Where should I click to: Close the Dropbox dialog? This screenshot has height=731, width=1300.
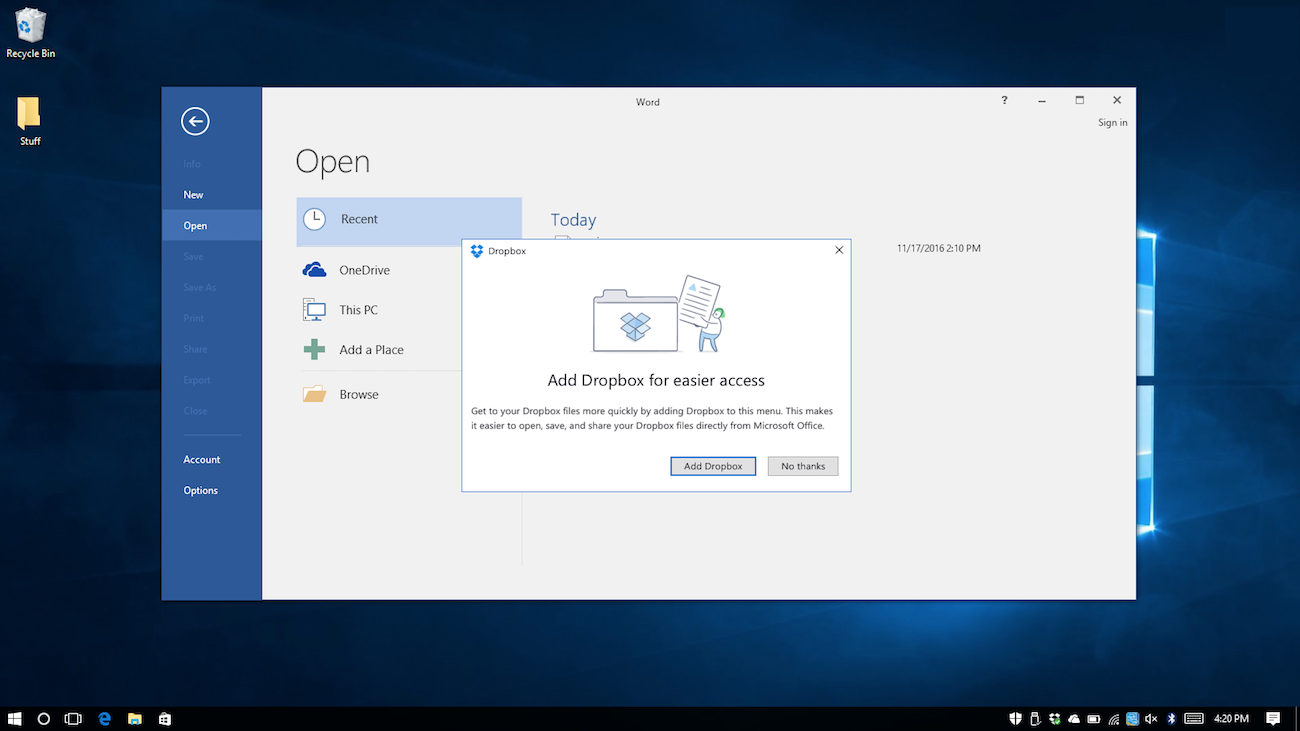coord(839,250)
